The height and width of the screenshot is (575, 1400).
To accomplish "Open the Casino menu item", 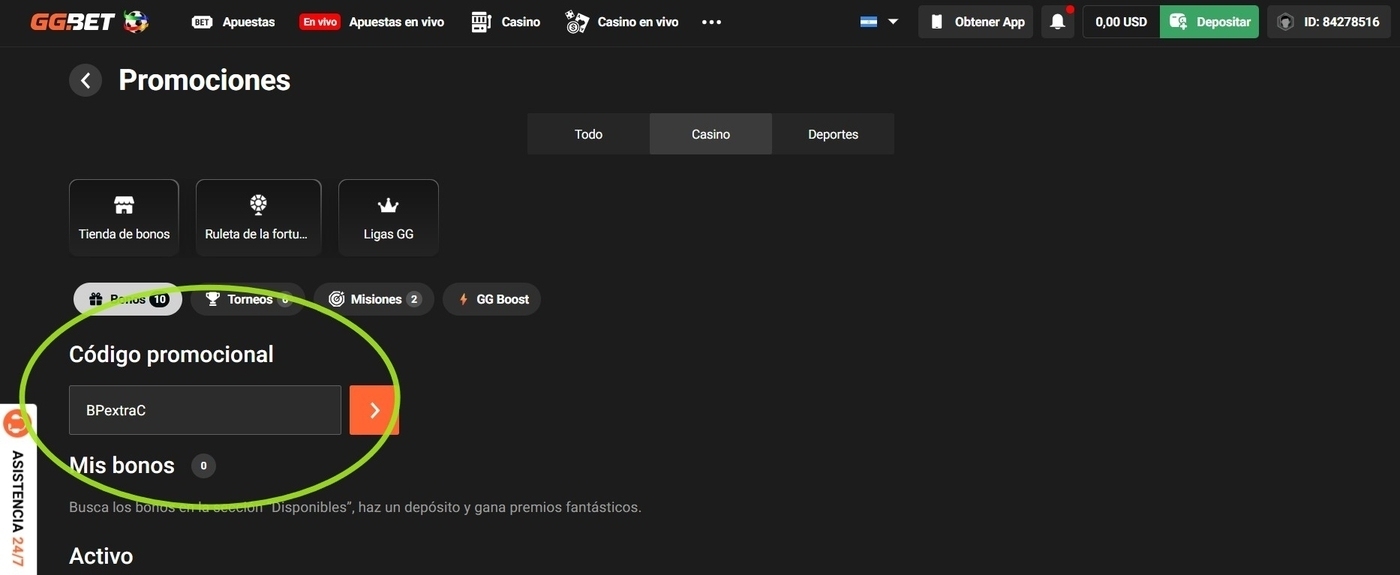I will 505,22.
